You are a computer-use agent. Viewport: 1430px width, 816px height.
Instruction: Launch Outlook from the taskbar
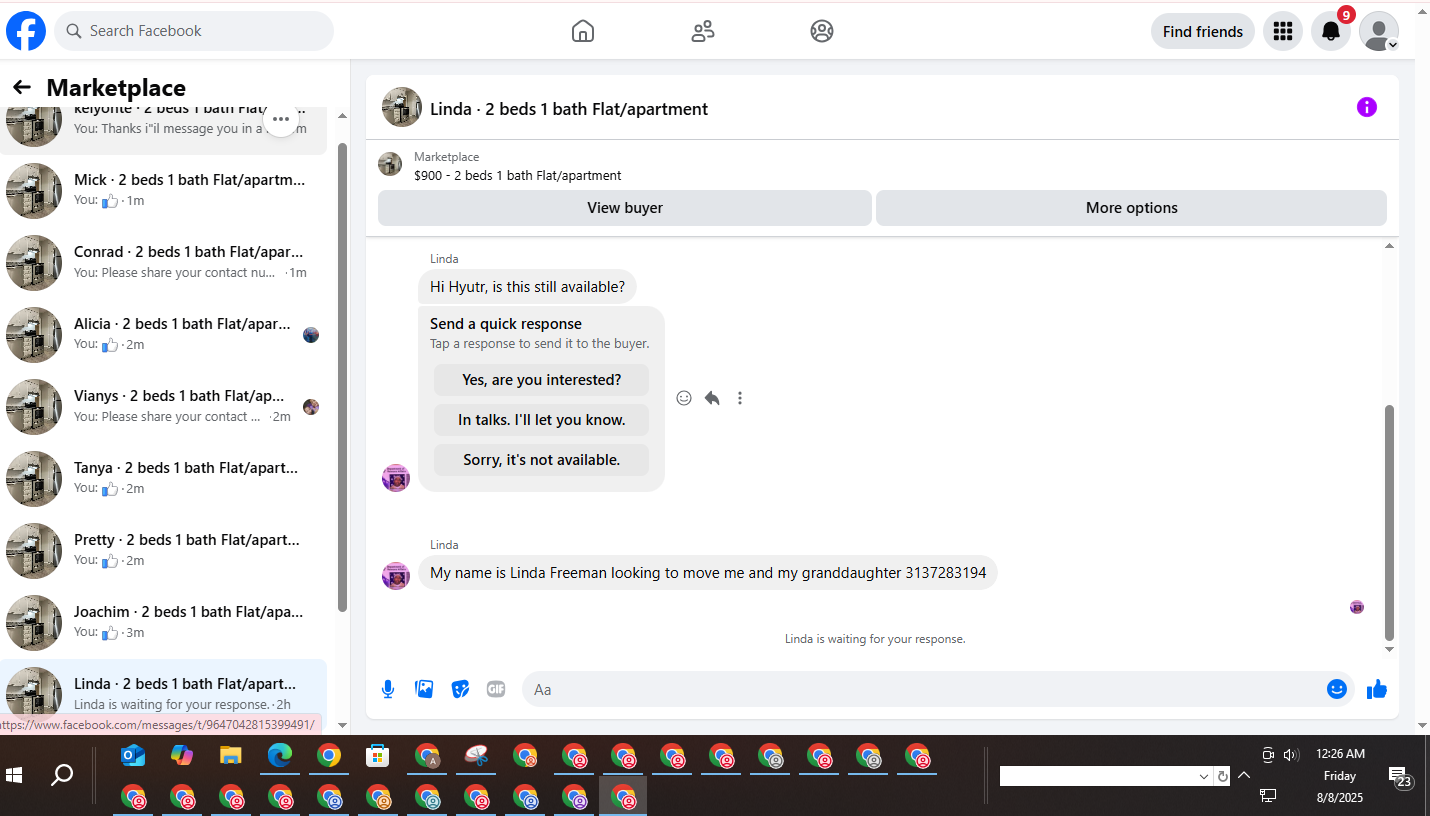[x=133, y=756]
